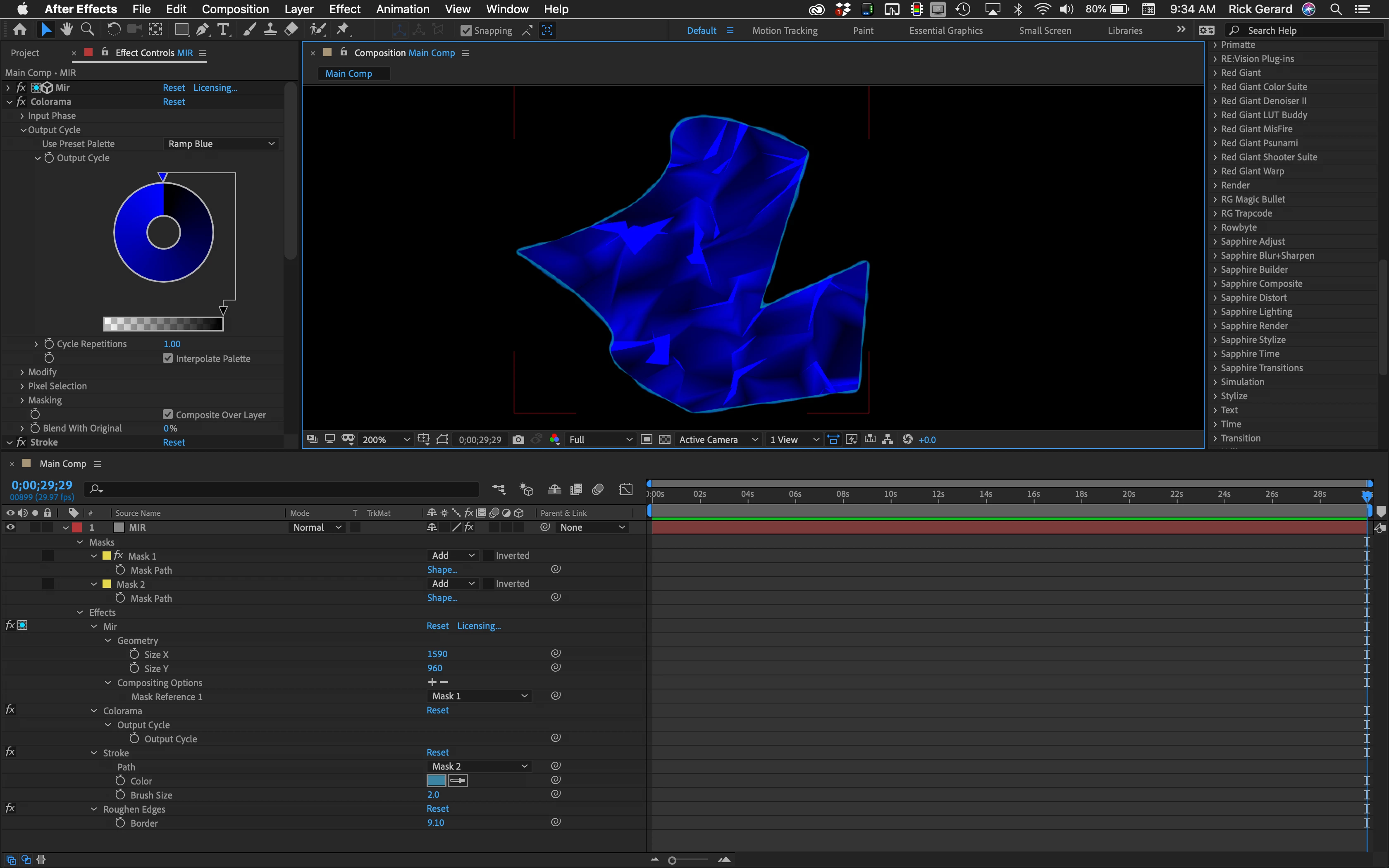The height and width of the screenshot is (868, 1389).
Task: Select the Hand tool
Action: (67, 30)
